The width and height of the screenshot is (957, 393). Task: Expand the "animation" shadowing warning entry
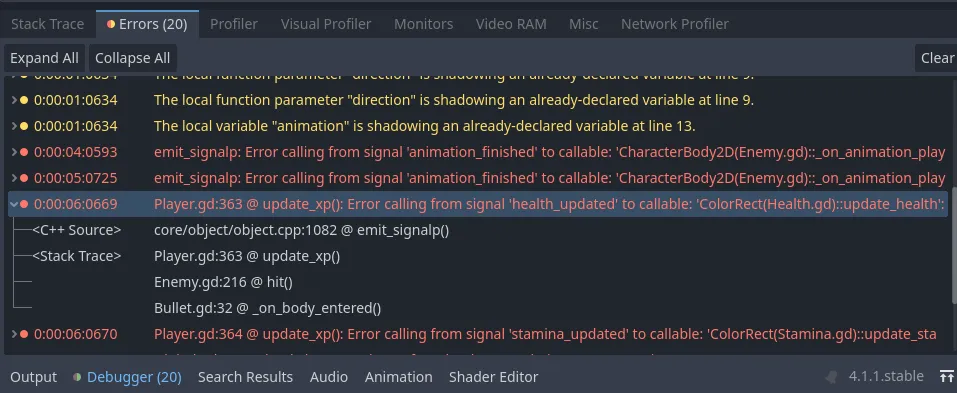click(15, 126)
